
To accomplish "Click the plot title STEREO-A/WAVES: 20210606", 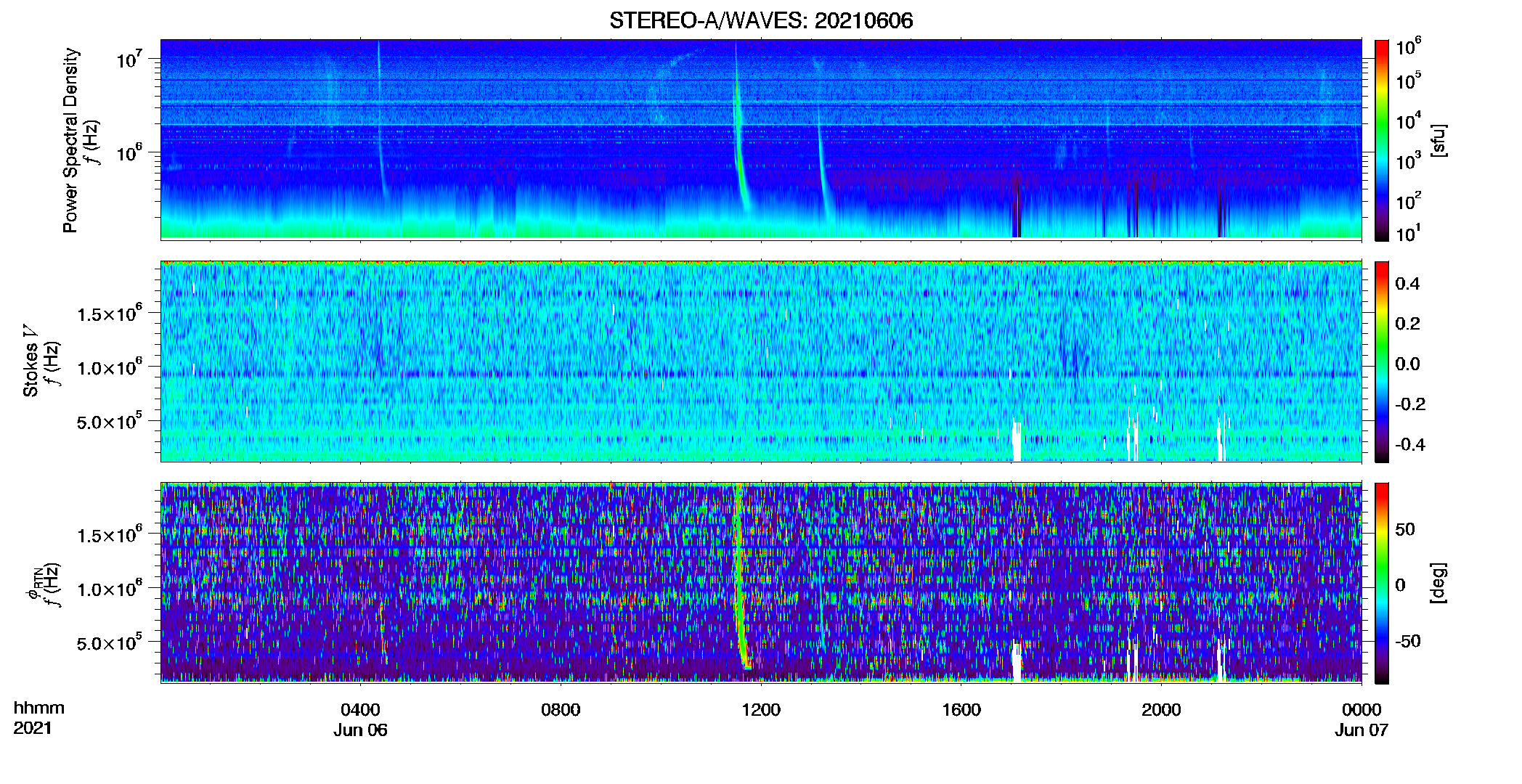I will [x=761, y=20].
